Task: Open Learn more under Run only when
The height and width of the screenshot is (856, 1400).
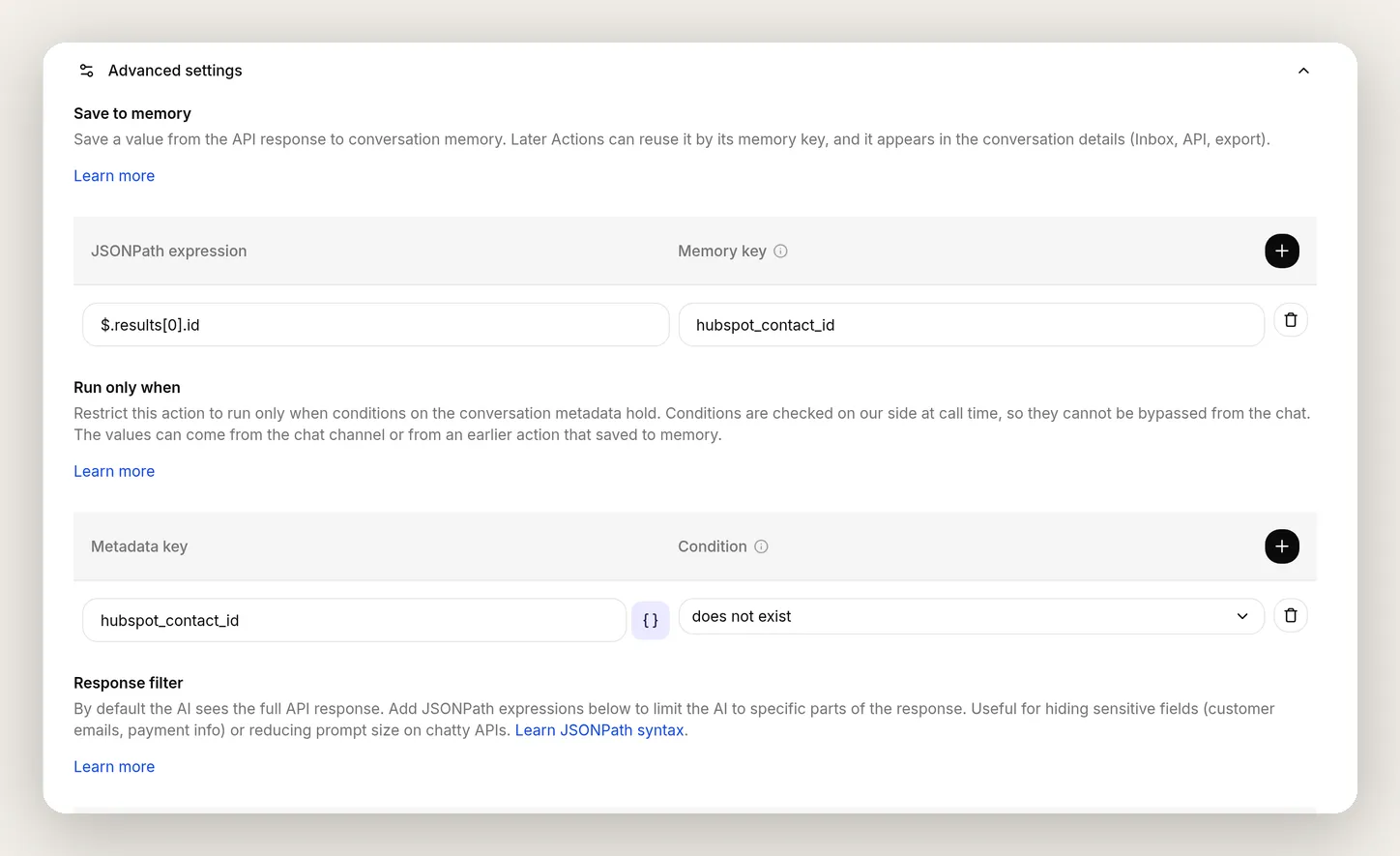Action: pyautogui.click(x=114, y=471)
